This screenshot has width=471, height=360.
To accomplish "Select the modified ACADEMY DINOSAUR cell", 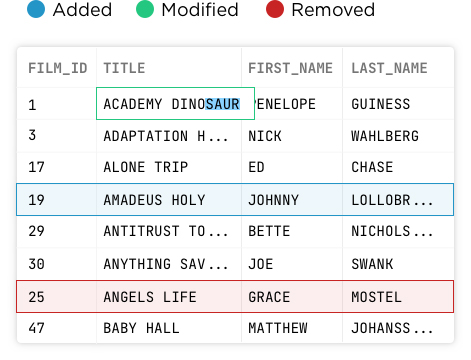I will (x=175, y=104).
